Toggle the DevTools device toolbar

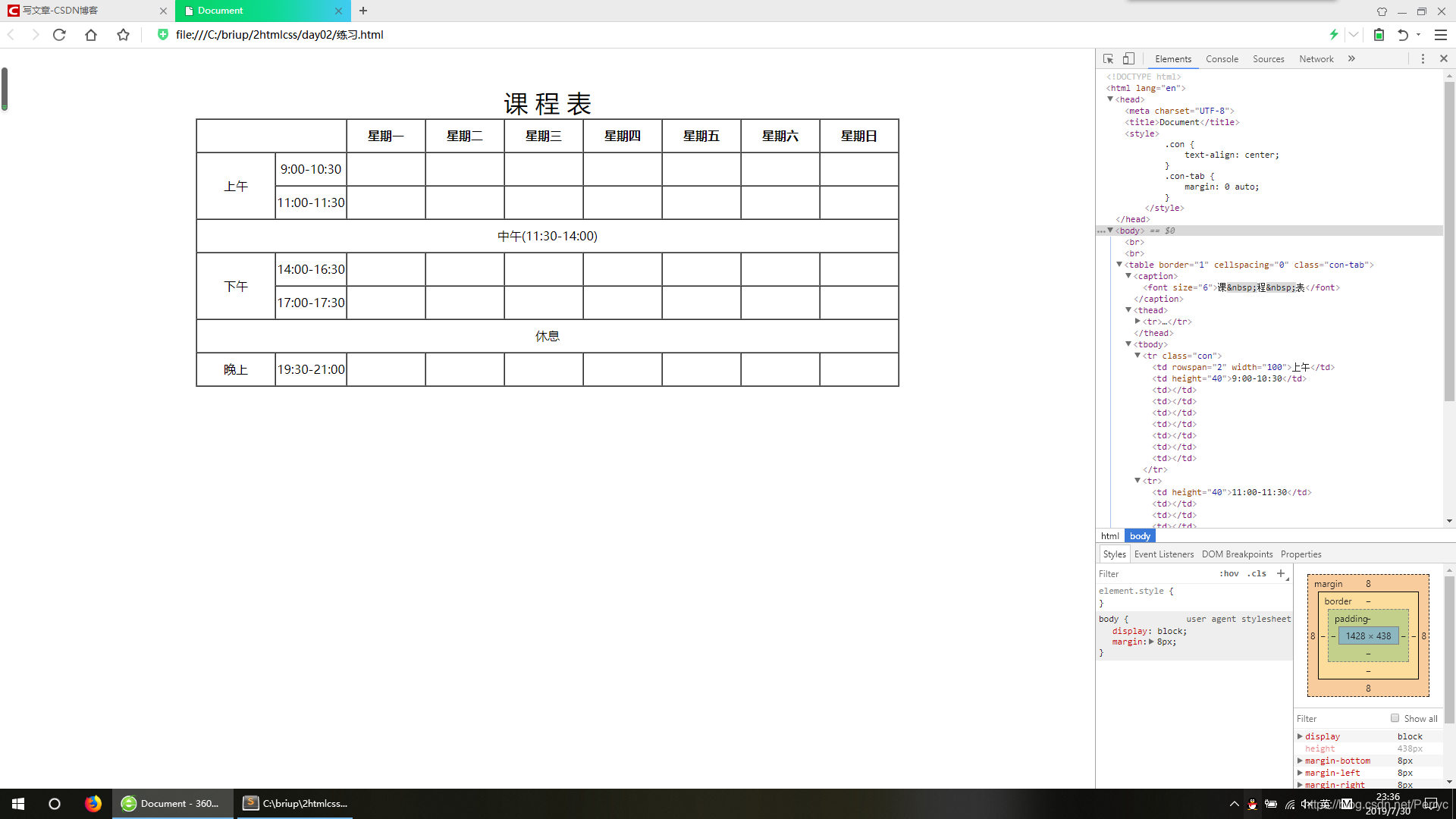pos(1128,58)
